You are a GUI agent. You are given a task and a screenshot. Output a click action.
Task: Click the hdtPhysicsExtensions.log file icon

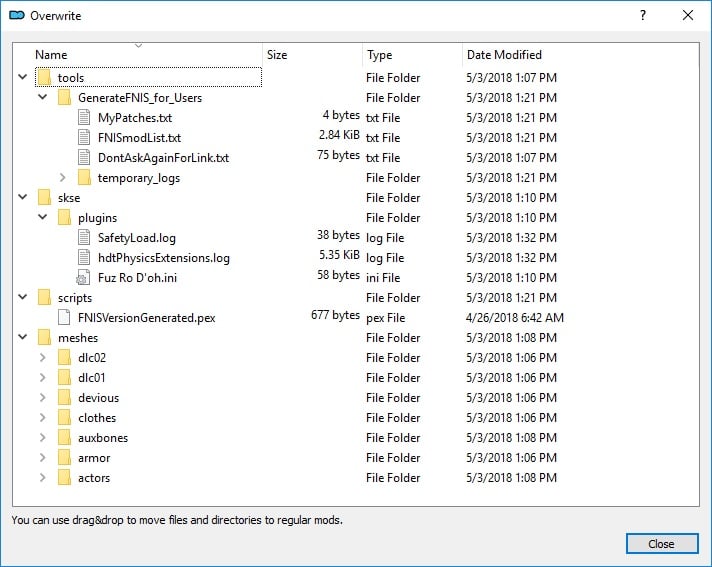[84, 258]
